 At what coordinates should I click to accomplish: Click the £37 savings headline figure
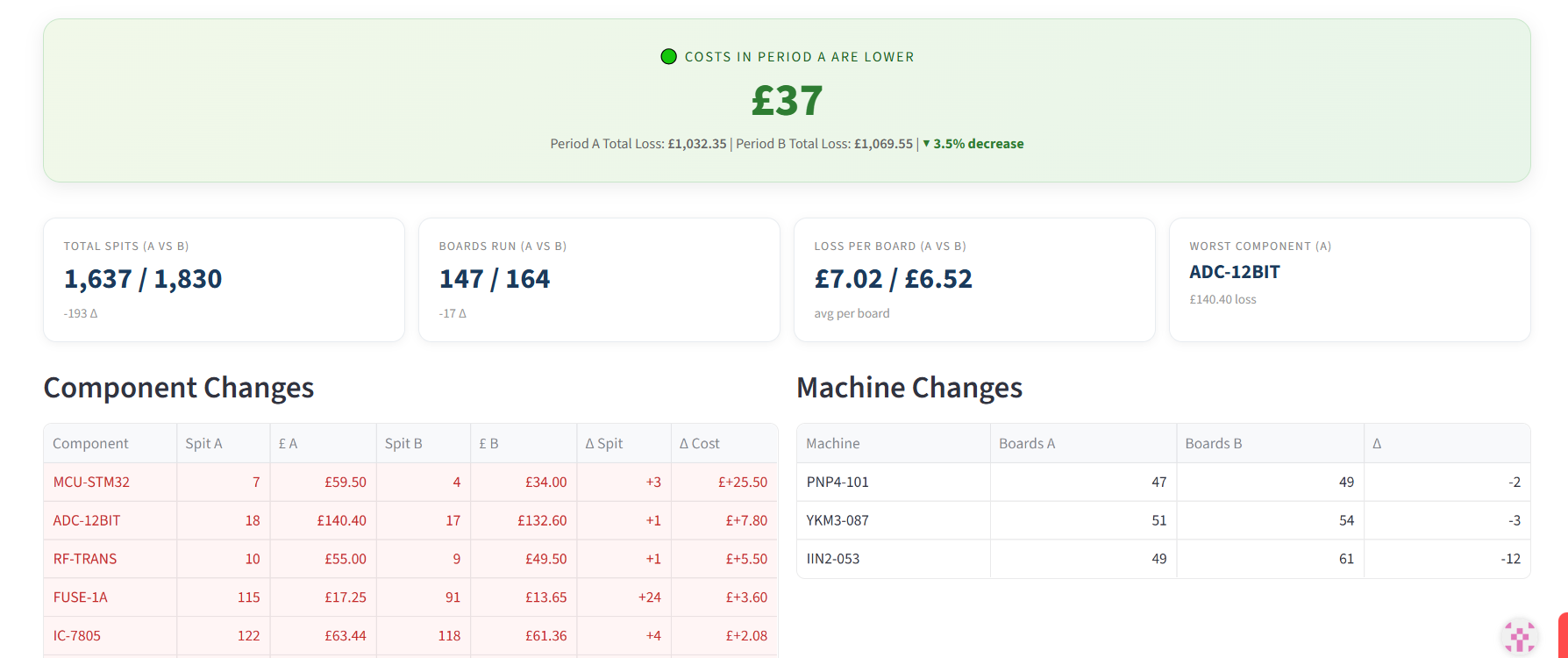[x=787, y=100]
